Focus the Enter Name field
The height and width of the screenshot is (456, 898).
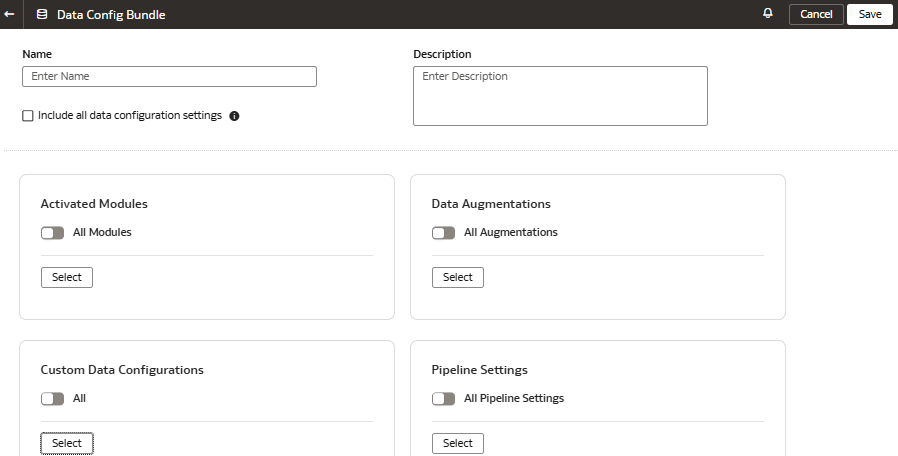tap(169, 77)
